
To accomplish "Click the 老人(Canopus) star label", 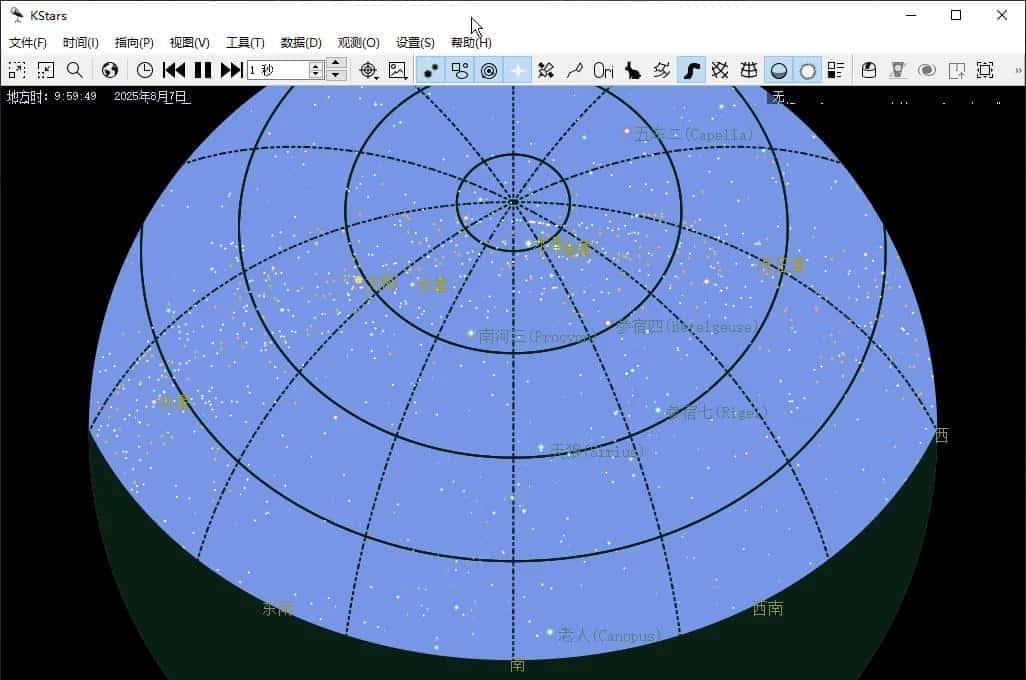I will [609, 635].
